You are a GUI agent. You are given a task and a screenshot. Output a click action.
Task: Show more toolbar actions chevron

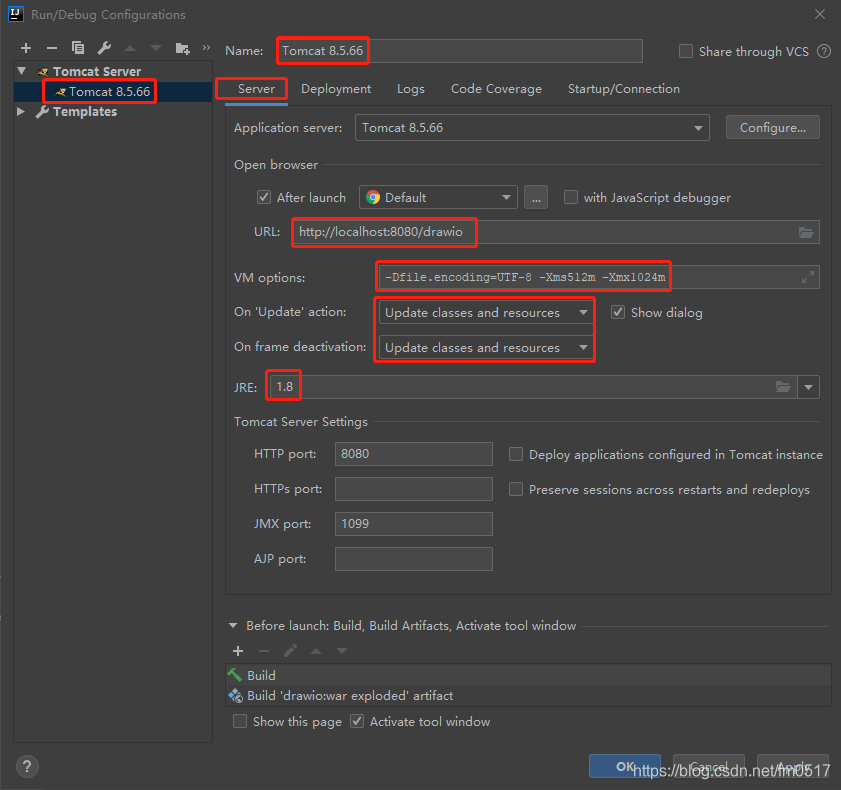tap(206, 48)
